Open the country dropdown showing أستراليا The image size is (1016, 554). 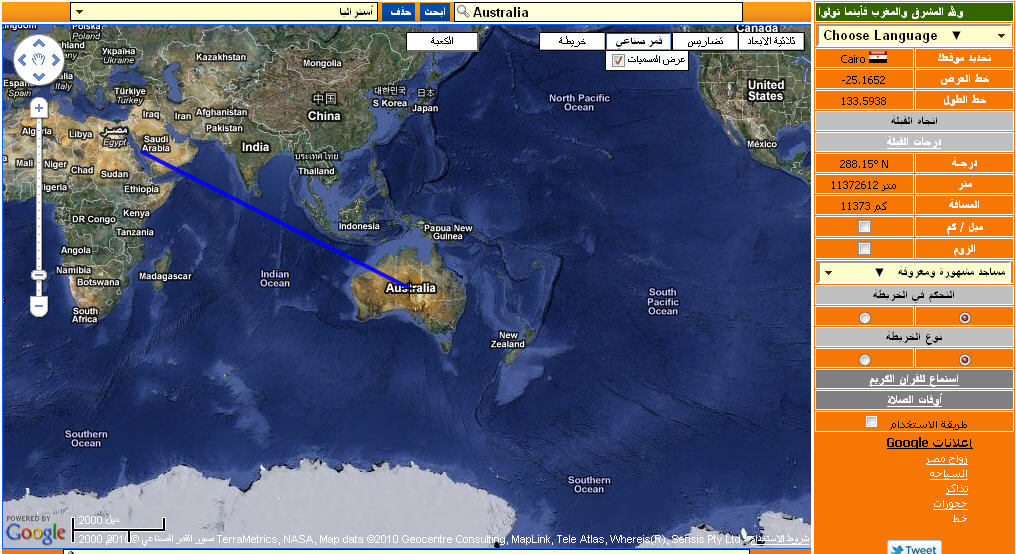coord(225,12)
